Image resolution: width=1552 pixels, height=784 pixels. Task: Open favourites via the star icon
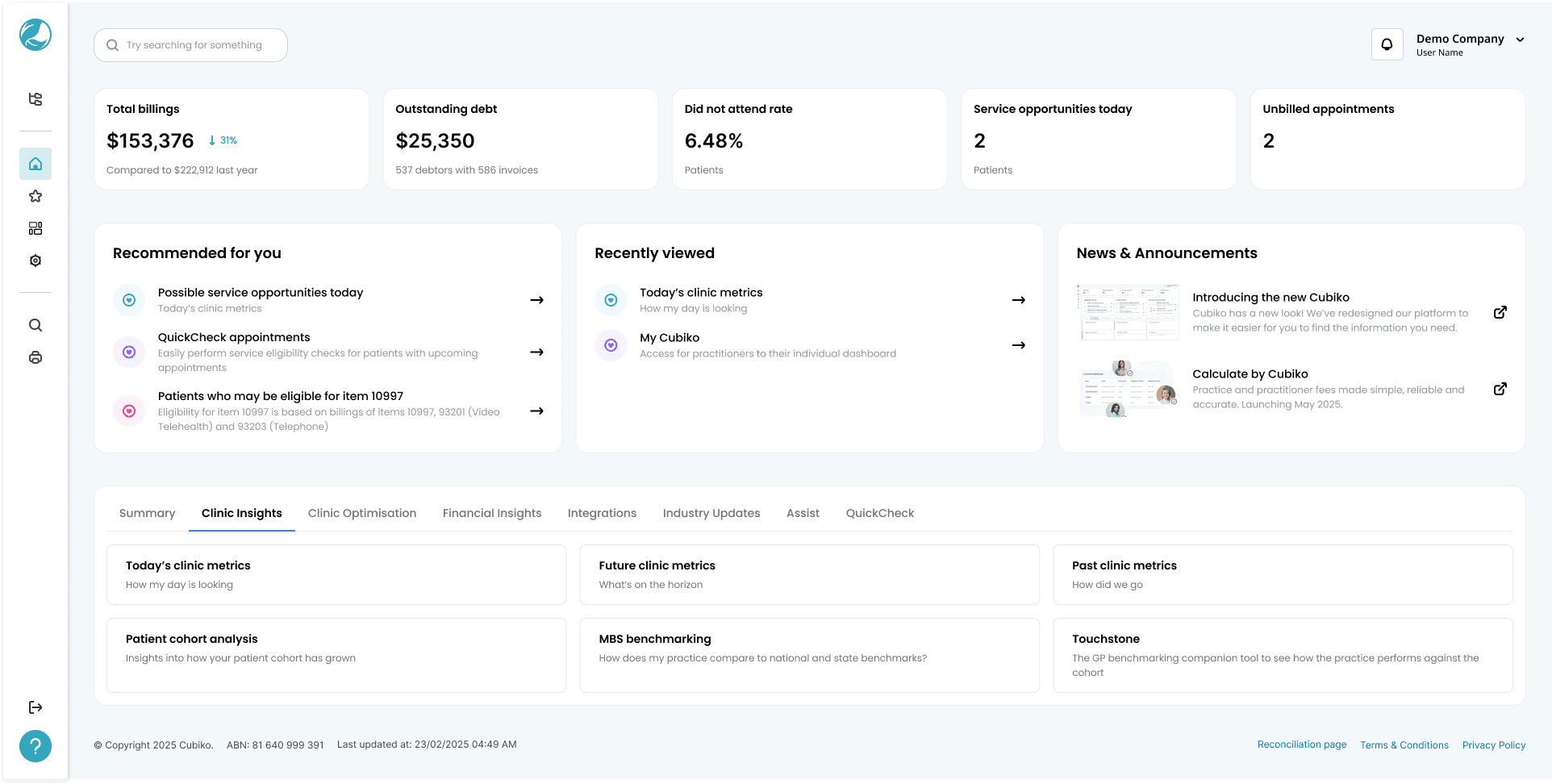(x=35, y=196)
